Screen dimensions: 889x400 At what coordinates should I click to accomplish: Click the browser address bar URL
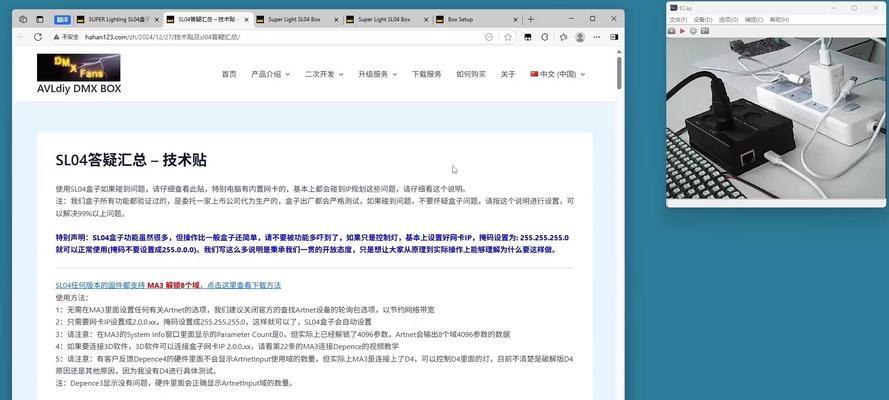[x=162, y=37]
